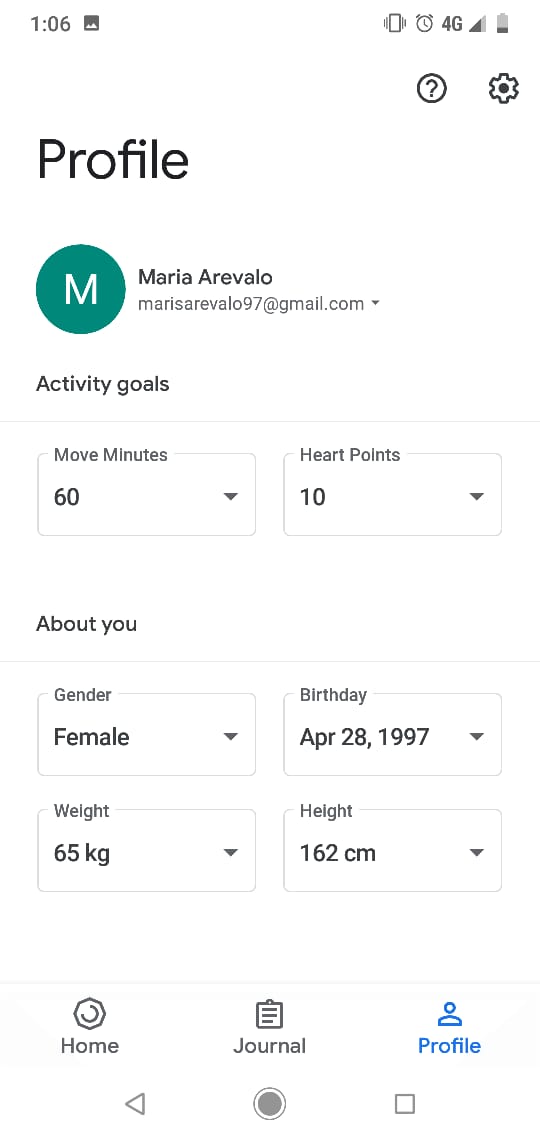Viewport: 540px width, 1140px height.
Task: Tap the Android back triangle icon
Action: (x=134, y=1104)
